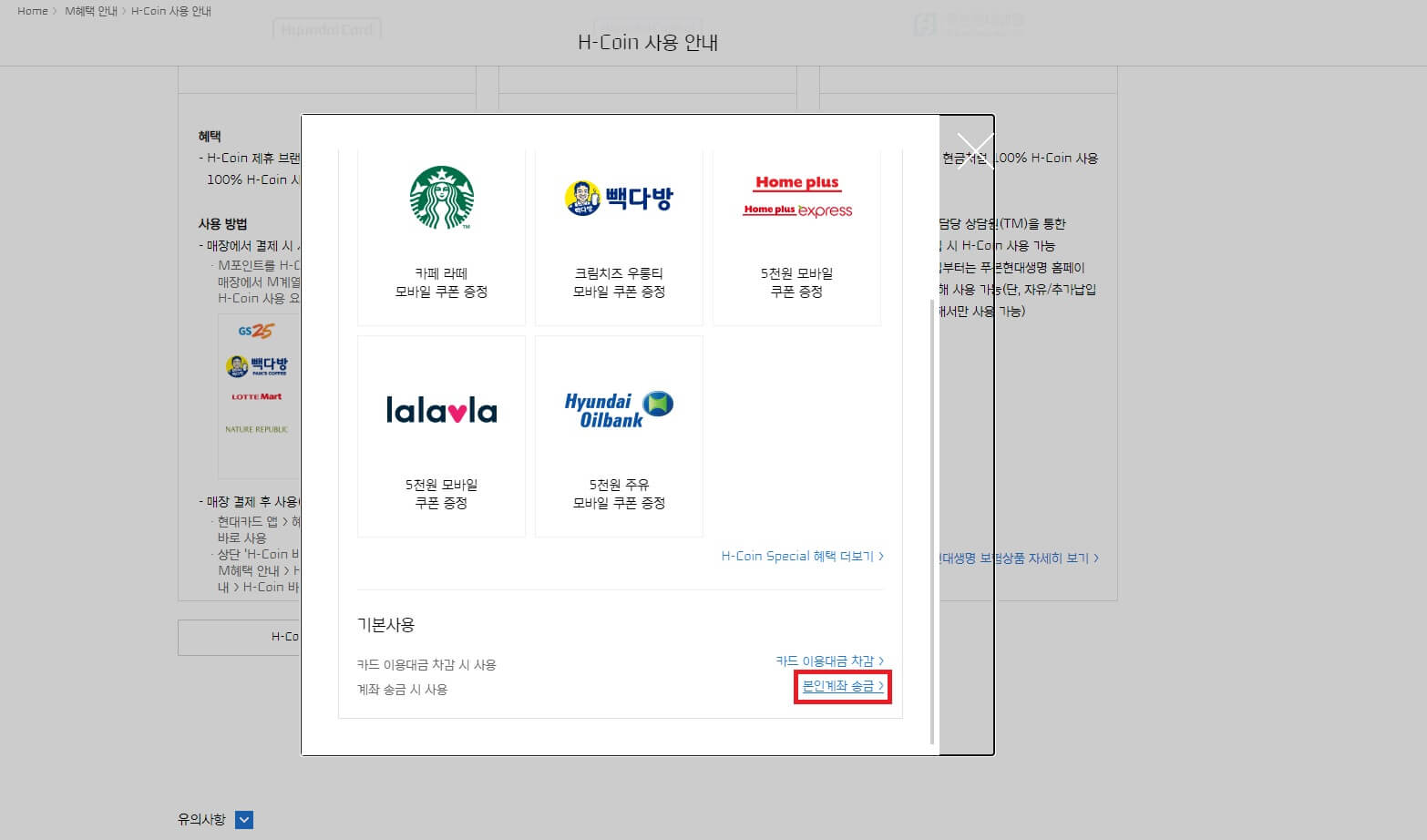Screen dimensions: 1427x840
Task: Click the Starbucks logo
Action: tap(442, 198)
